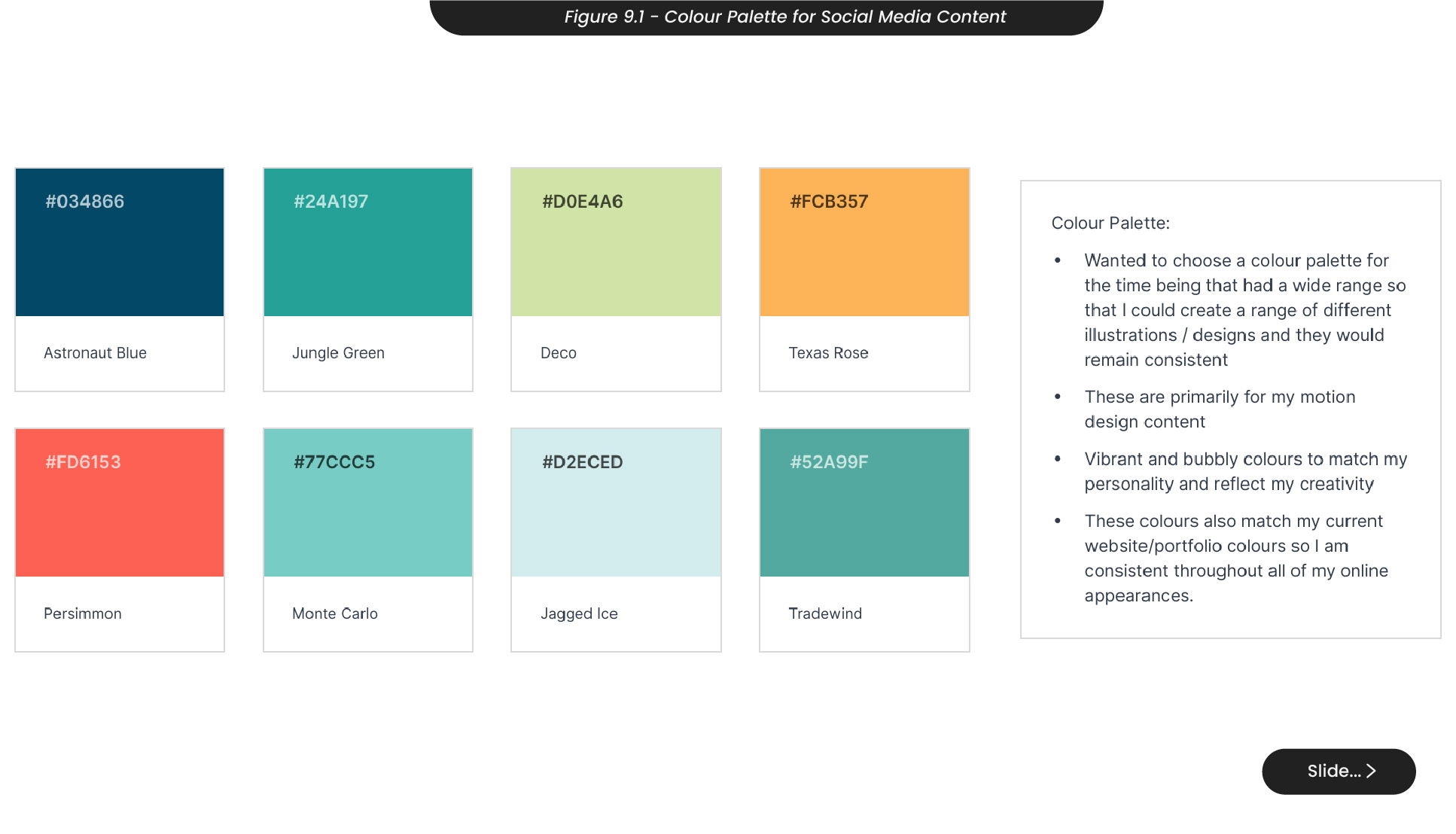The height and width of the screenshot is (834, 1456).
Task: Click the Figure 9.1 title banner
Action: 766,17
